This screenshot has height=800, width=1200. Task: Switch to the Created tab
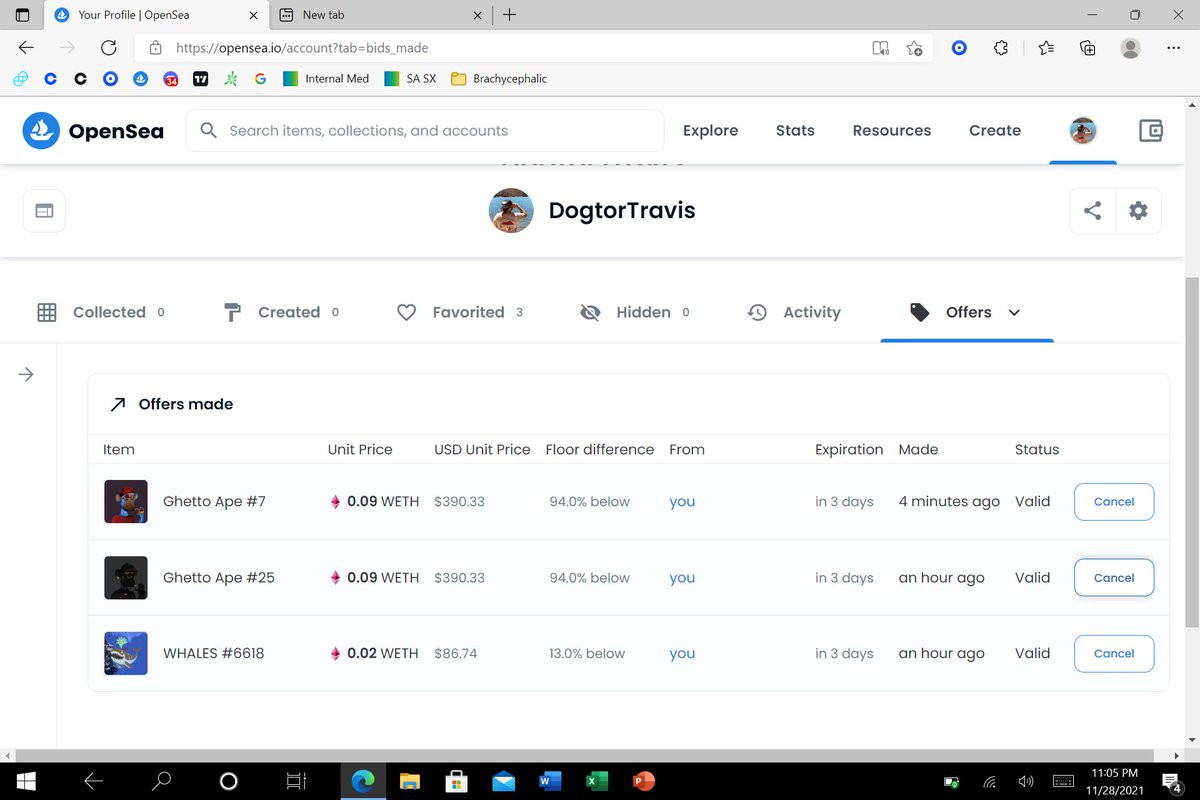point(281,312)
